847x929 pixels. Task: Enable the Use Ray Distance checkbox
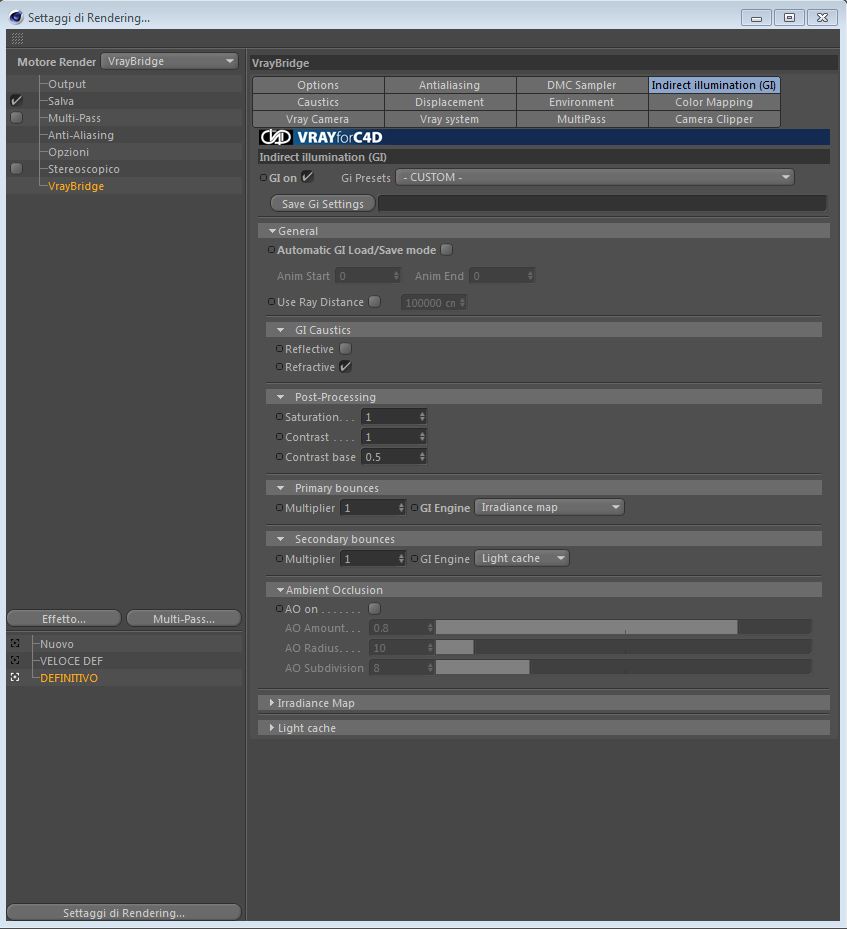pos(375,302)
